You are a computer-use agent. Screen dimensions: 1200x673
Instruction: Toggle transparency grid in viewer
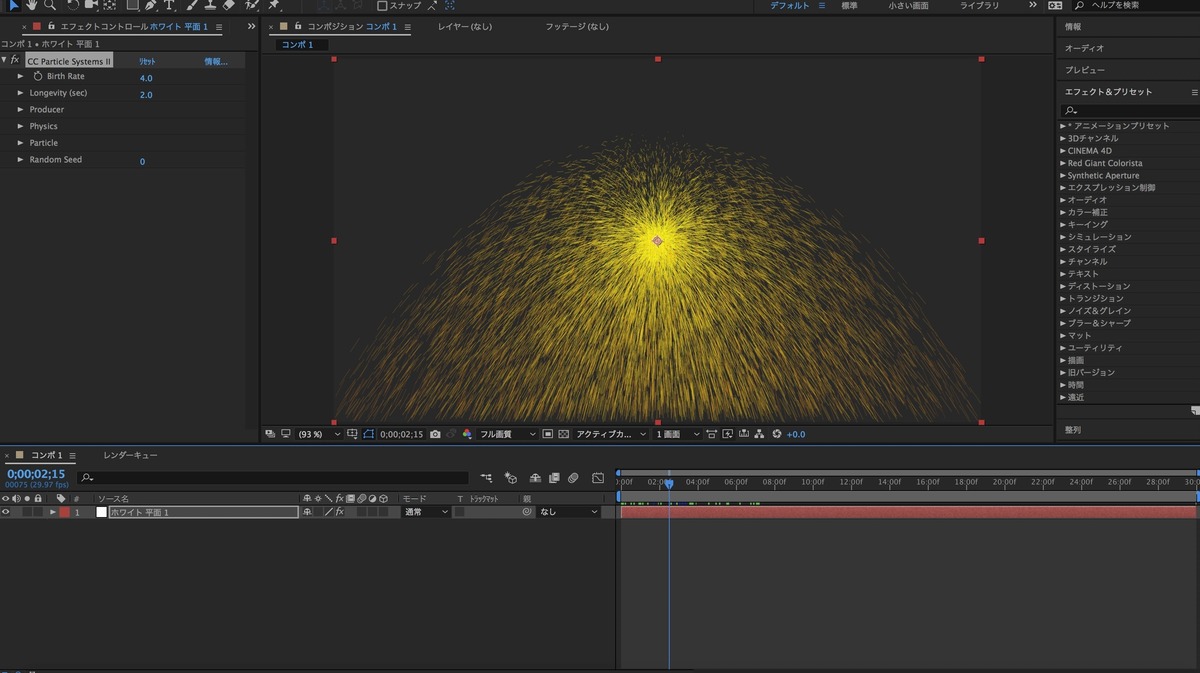564,434
